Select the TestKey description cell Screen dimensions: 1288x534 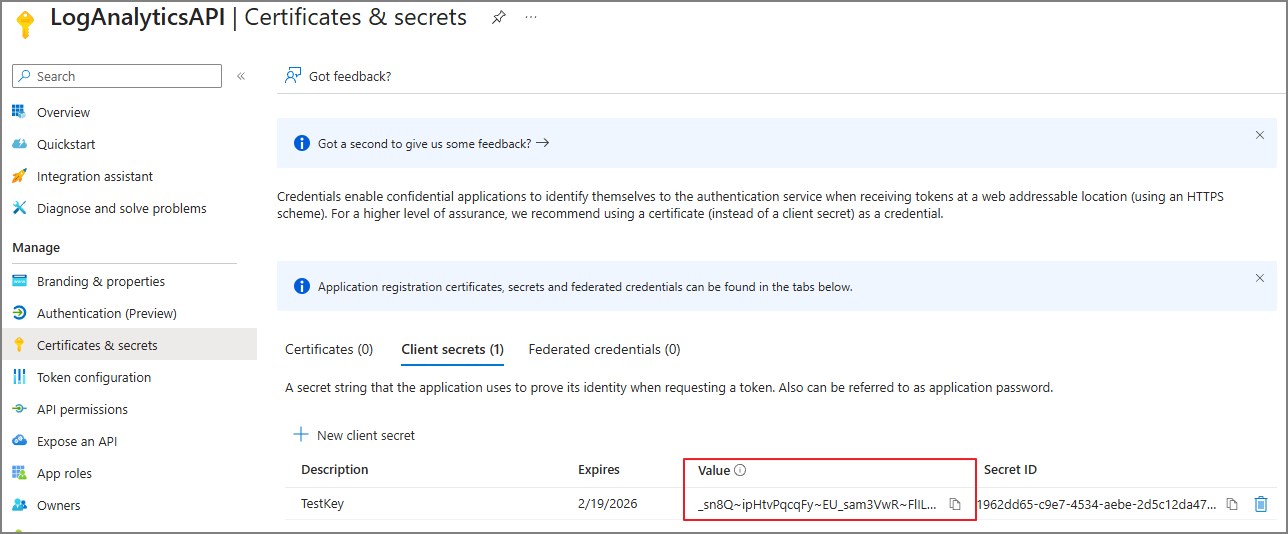(322, 504)
